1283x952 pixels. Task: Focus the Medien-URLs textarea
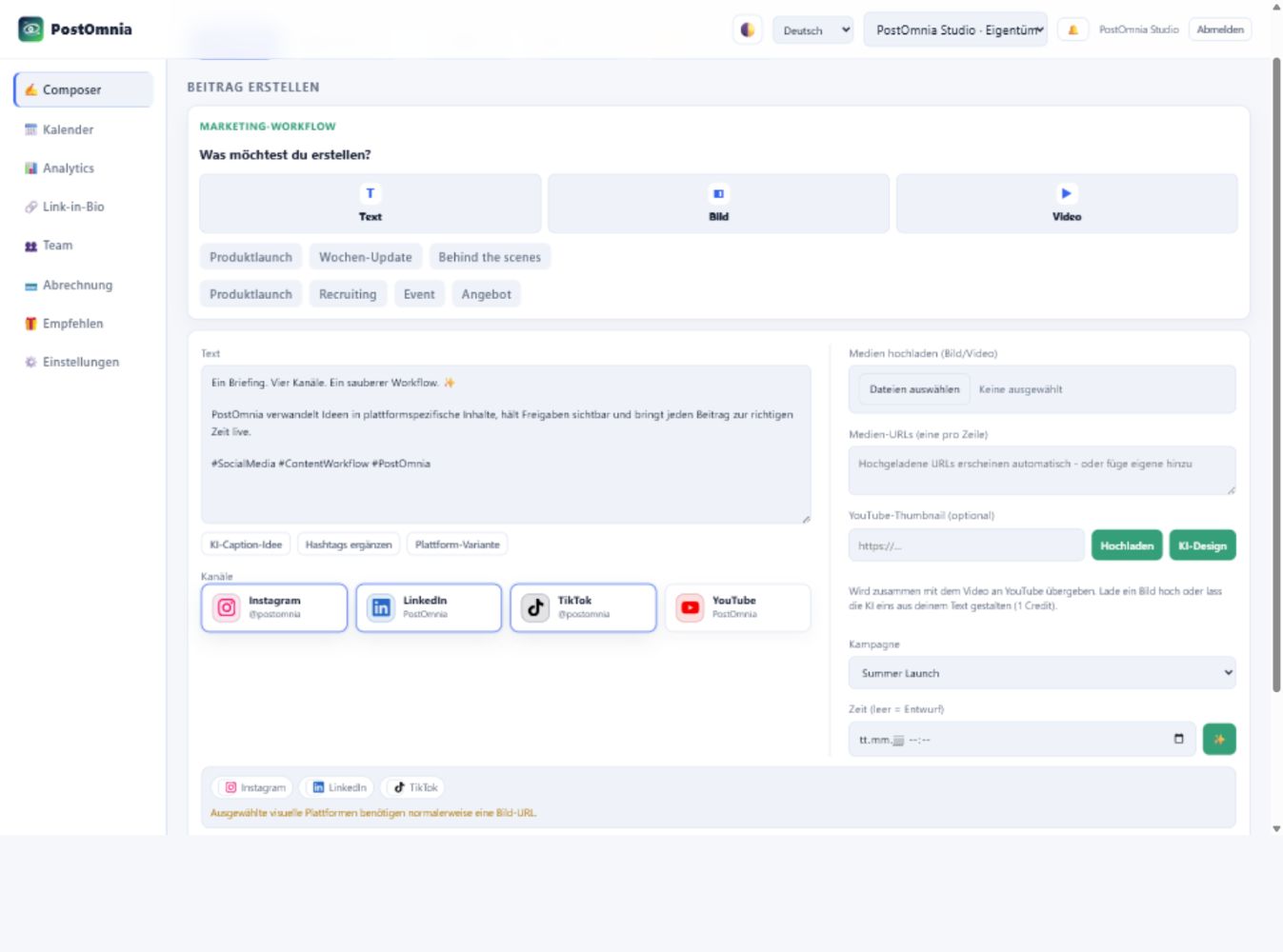coord(1042,470)
